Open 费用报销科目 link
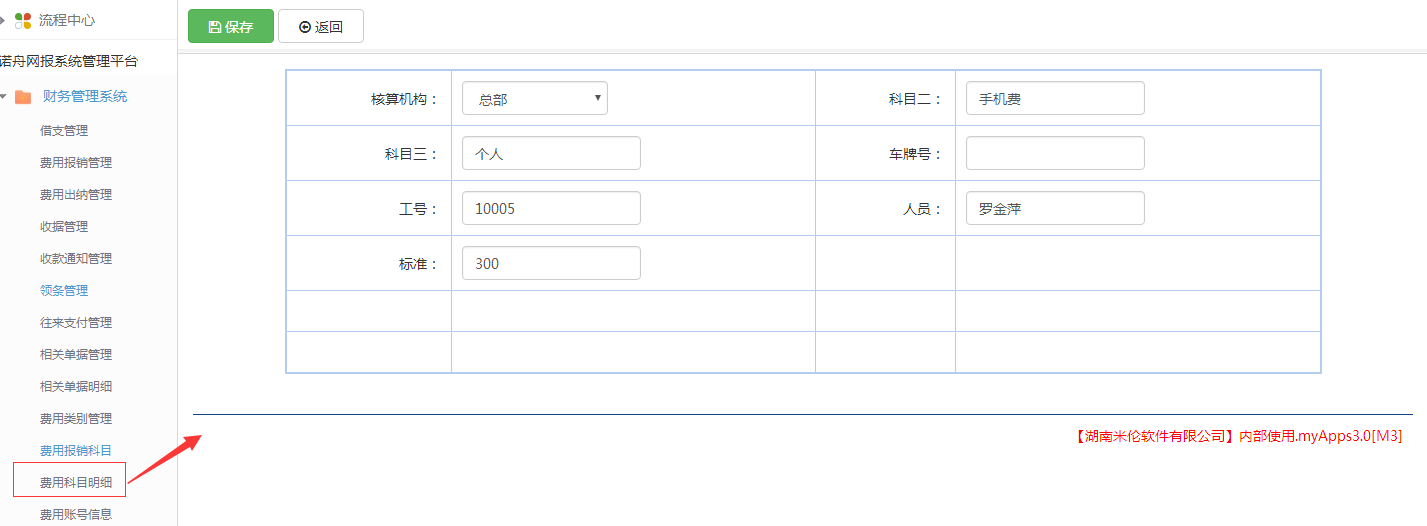The image size is (1427, 526). (76, 450)
